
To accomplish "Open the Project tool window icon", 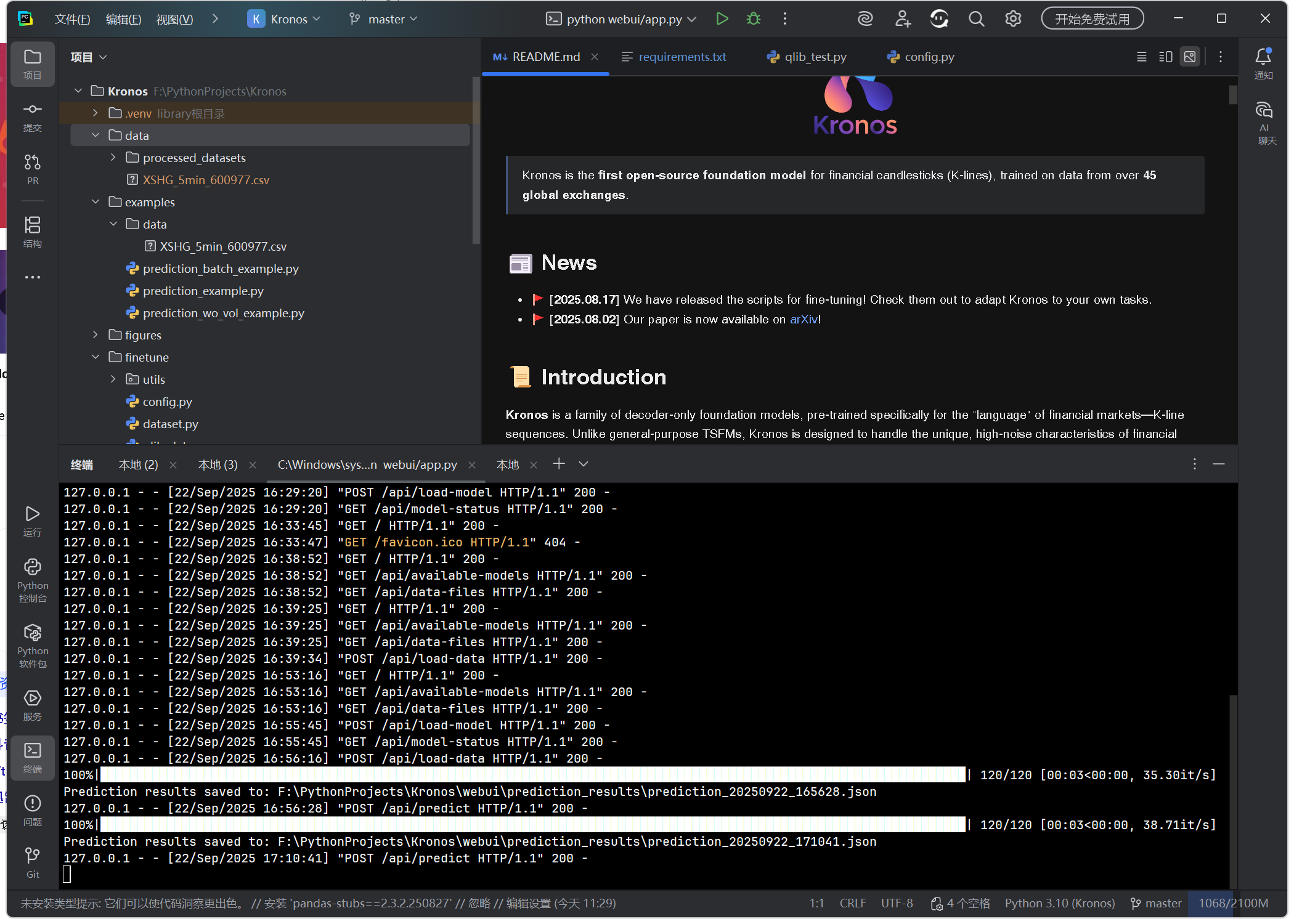I will [x=33, y=64].
